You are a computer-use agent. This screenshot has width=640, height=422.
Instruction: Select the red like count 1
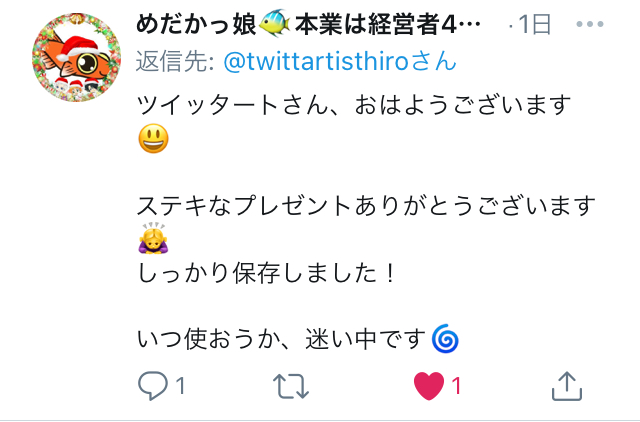coord(456,386)
